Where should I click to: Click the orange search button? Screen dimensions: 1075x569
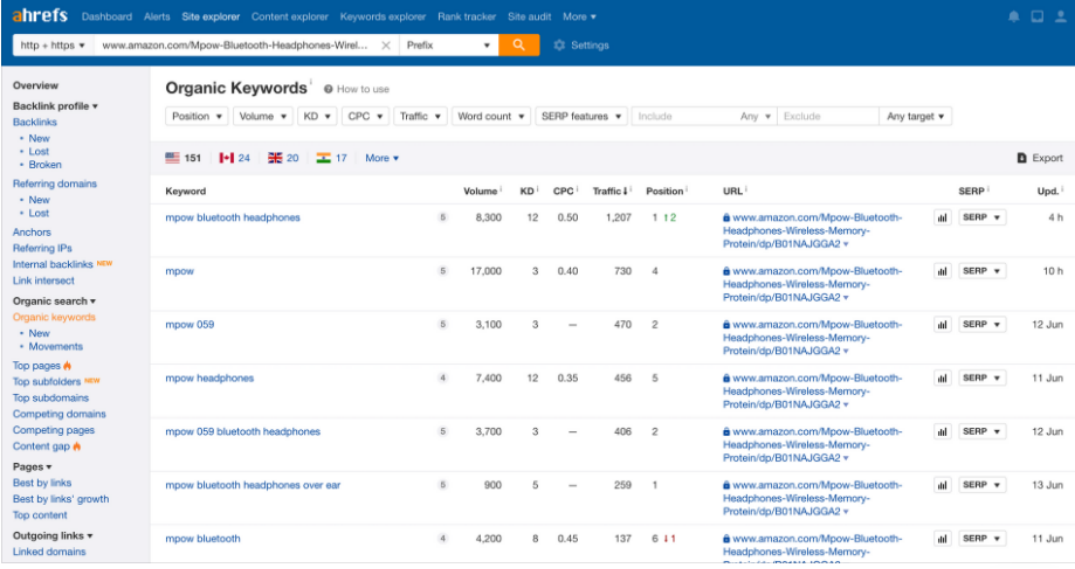tap(519, 45)
